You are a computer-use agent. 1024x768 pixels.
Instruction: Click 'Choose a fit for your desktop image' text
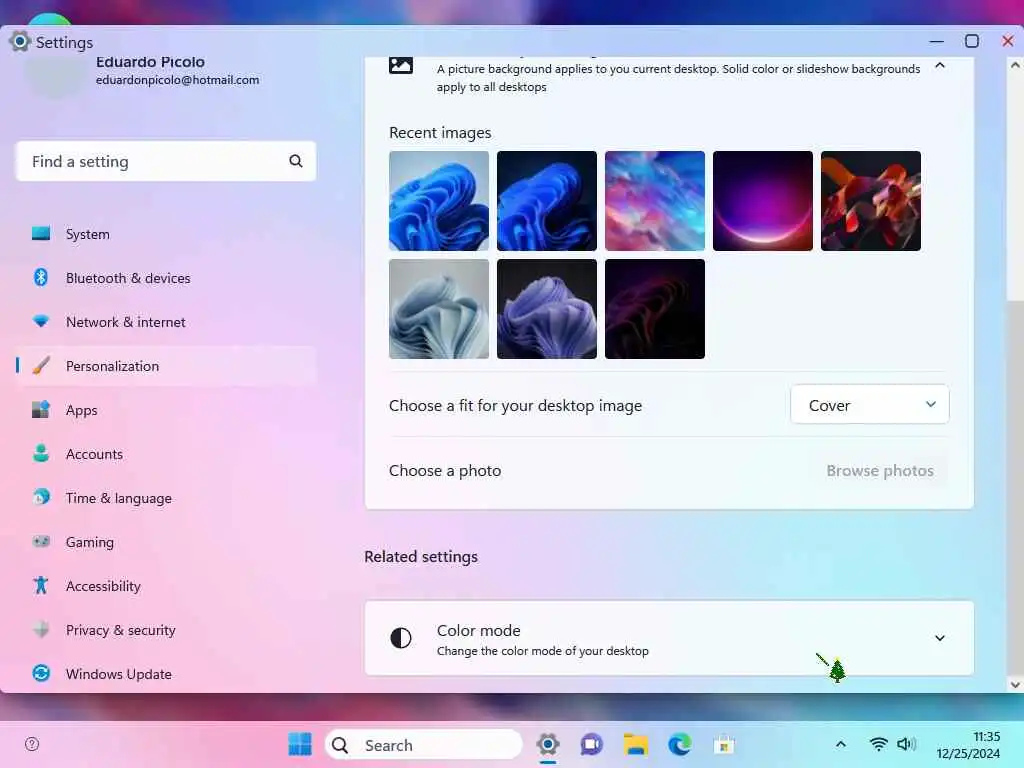pos(515,406)
